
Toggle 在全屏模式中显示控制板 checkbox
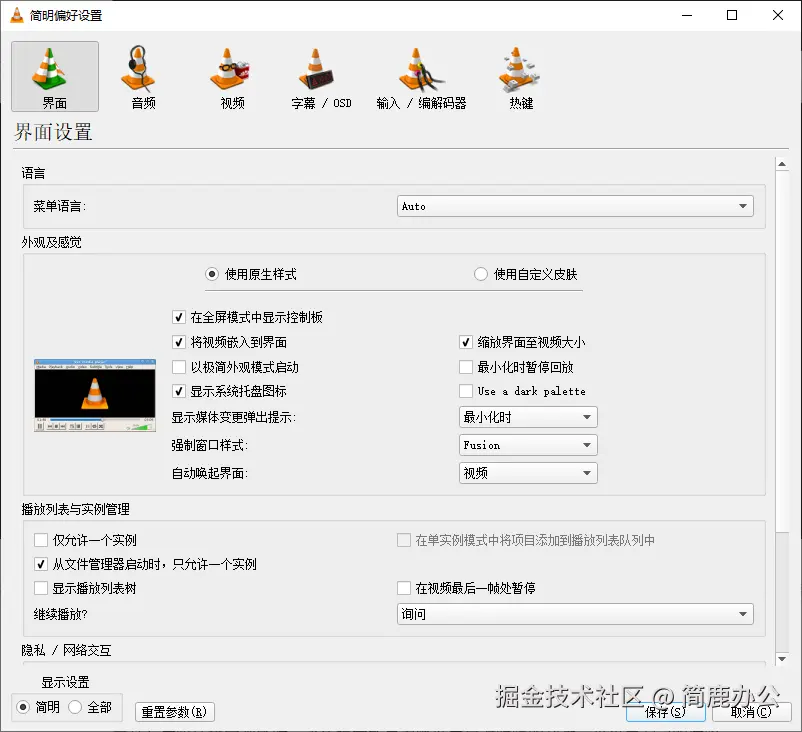(x=179, y=317)
